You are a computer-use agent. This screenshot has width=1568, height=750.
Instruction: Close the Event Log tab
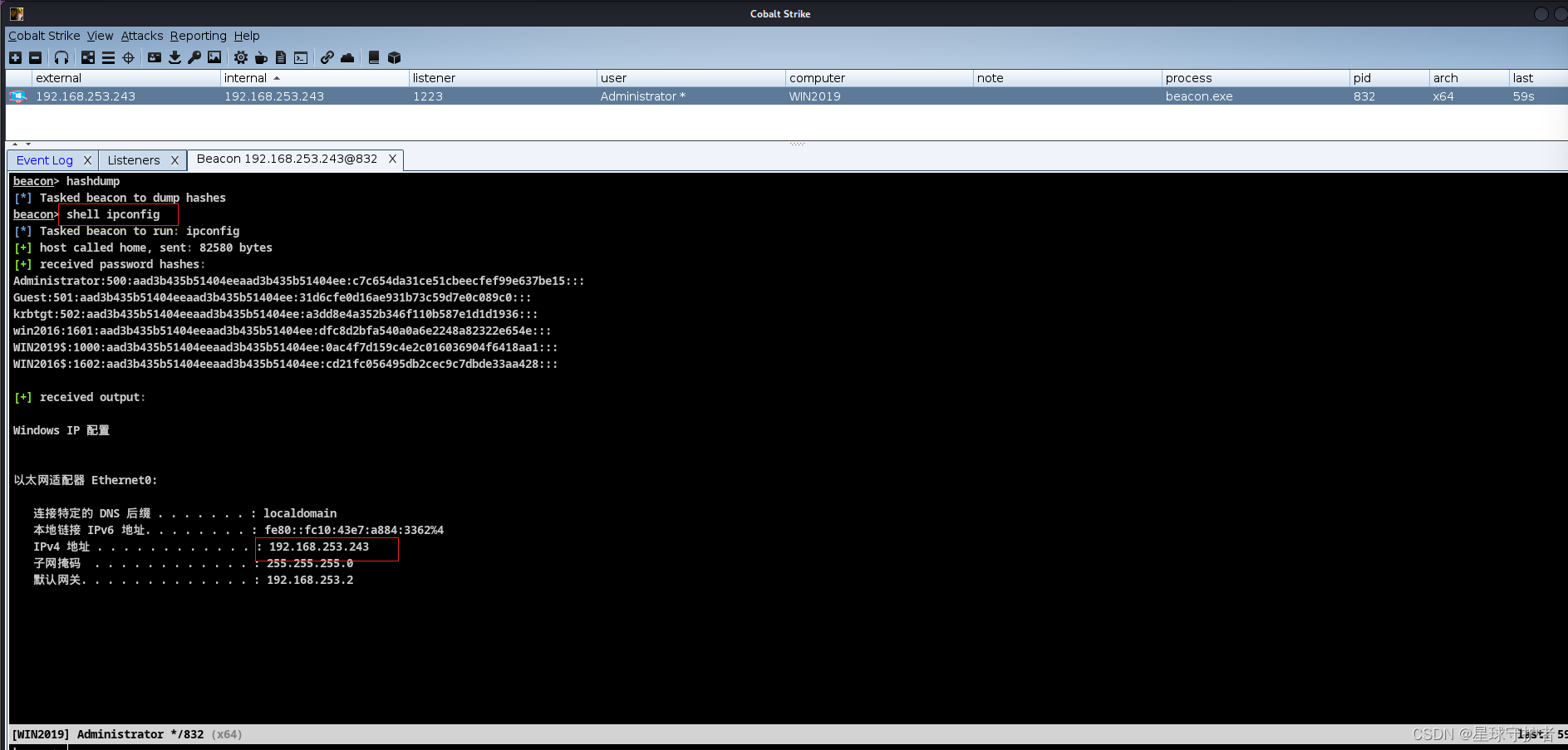[x=87, y=160]
